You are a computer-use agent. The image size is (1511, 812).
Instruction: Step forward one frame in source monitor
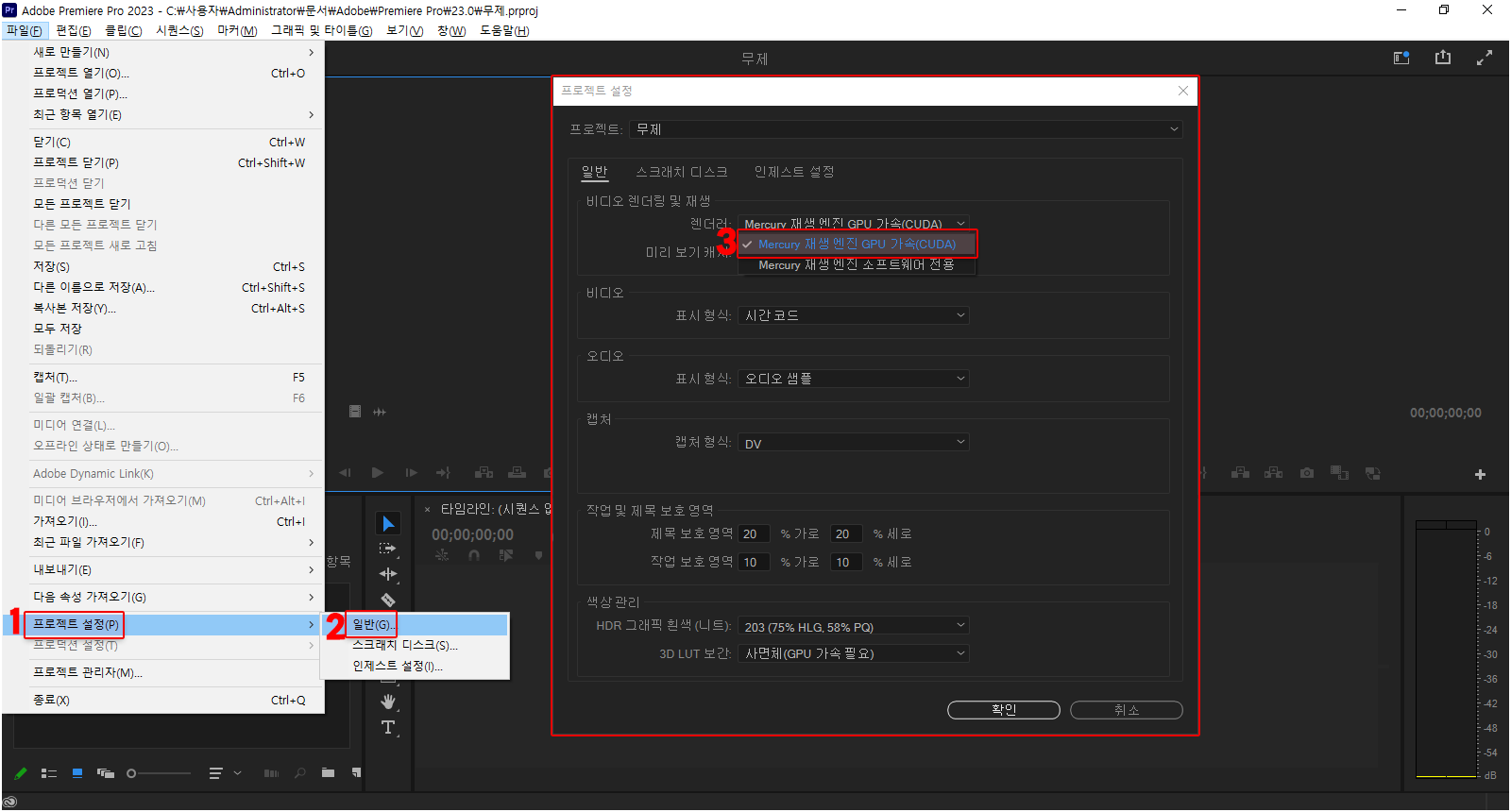tap(411, 473)
